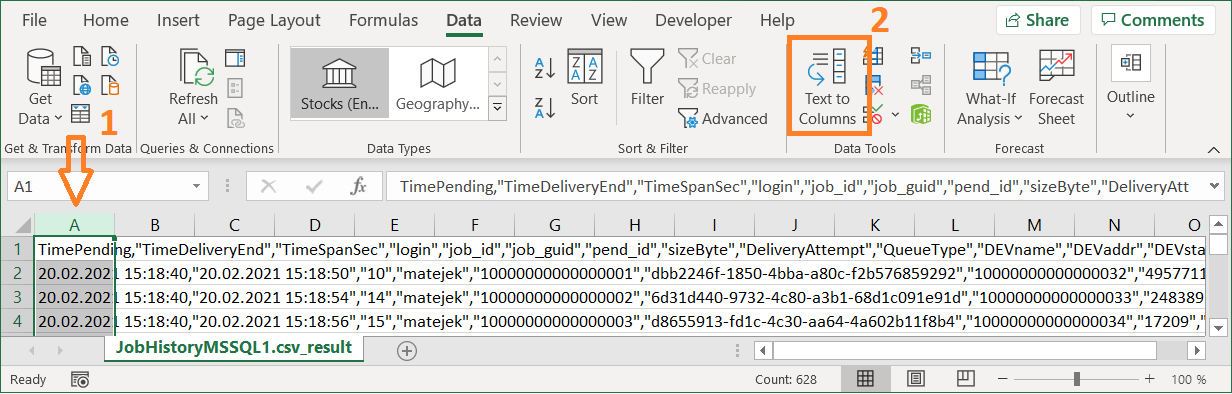Select row 3 header
Screen dimensions: 1232x394
[x=17, y=297]
